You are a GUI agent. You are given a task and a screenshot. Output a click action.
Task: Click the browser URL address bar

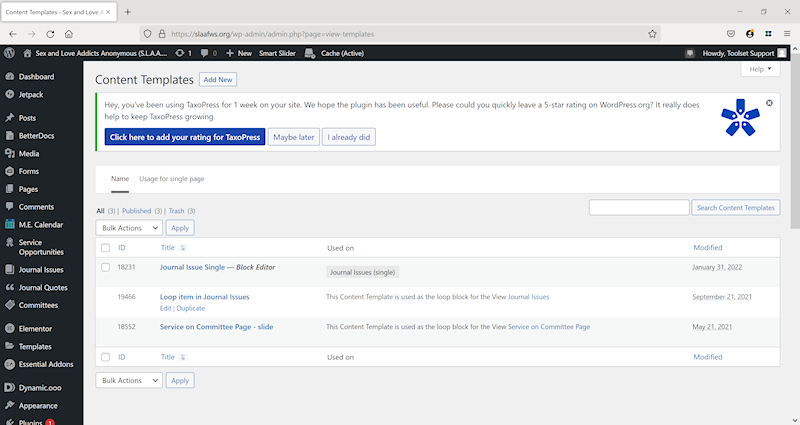(x=400, y=34)
